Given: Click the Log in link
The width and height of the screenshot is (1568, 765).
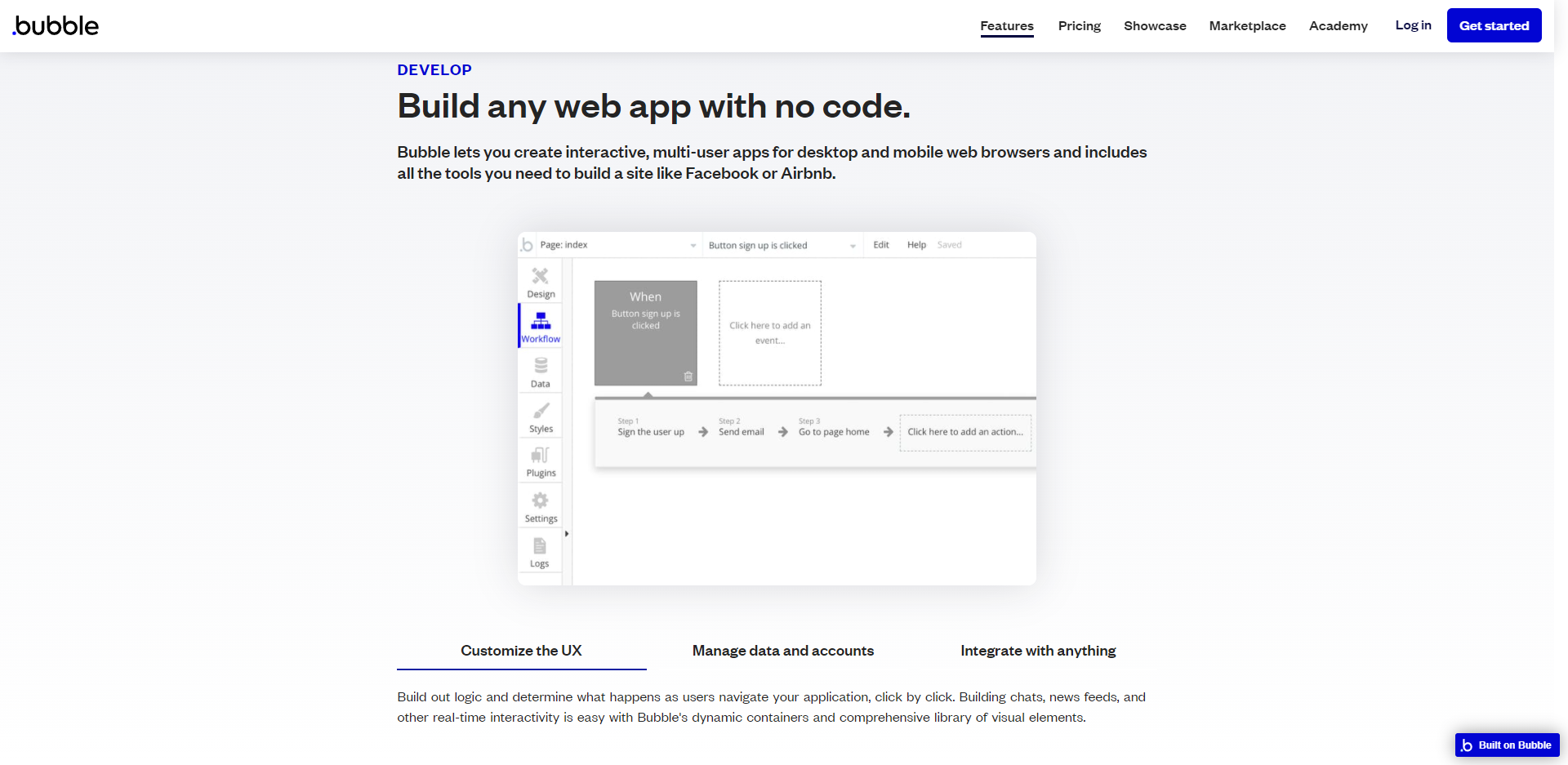Looking at the screenshot, I should point(1413,25).
